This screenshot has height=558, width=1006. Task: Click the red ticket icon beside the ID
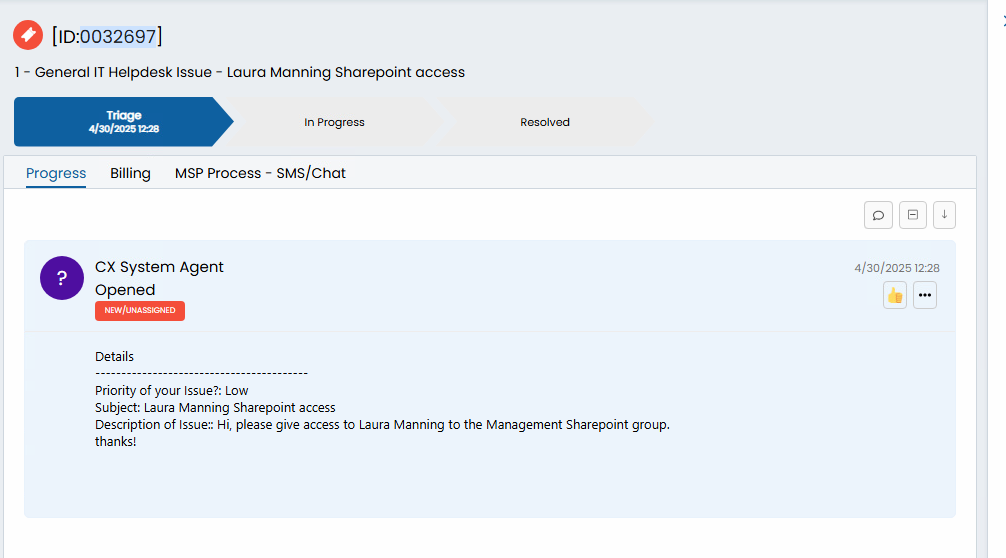[x=28, y=35]
